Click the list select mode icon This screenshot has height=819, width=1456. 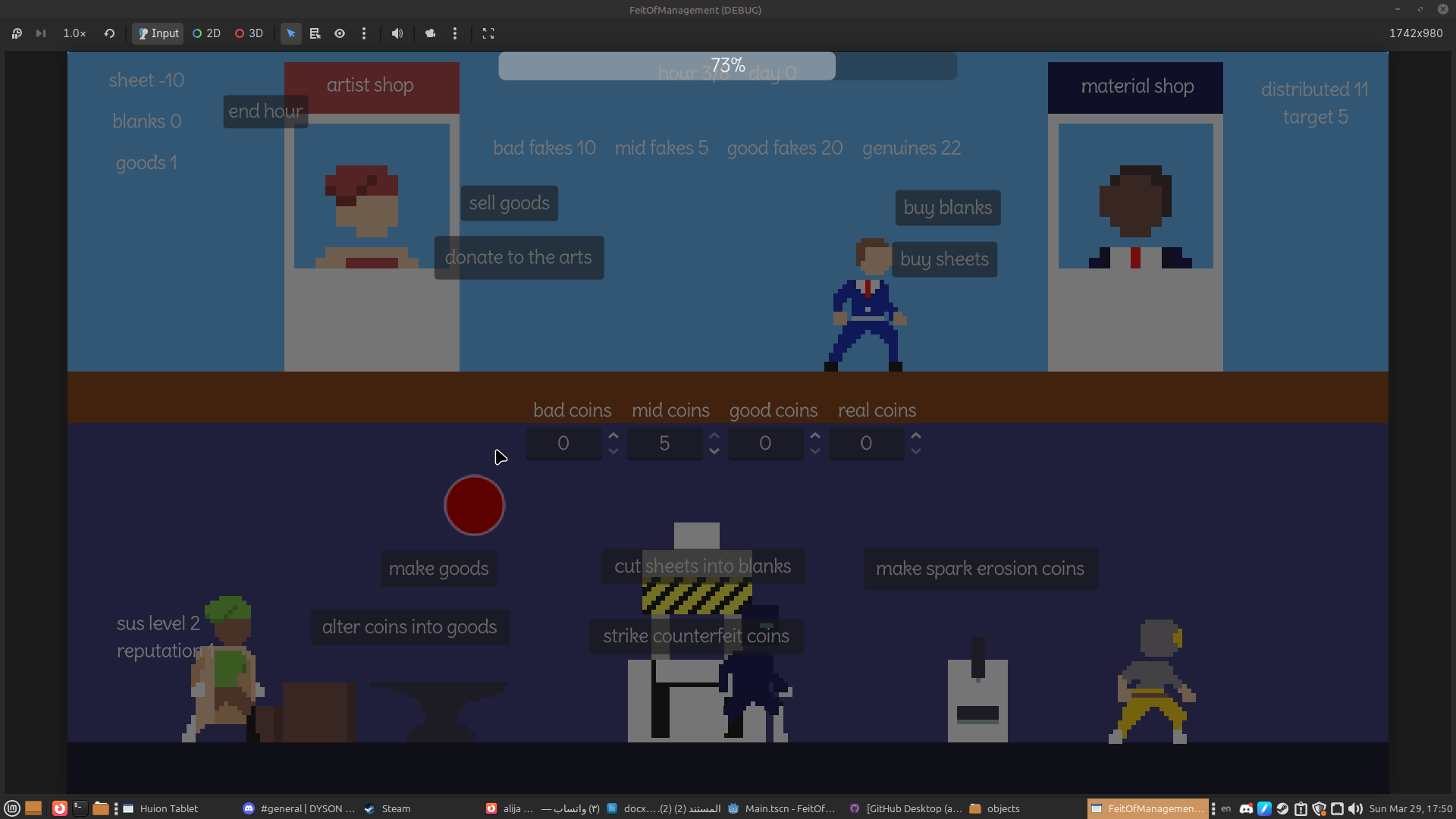315,33
